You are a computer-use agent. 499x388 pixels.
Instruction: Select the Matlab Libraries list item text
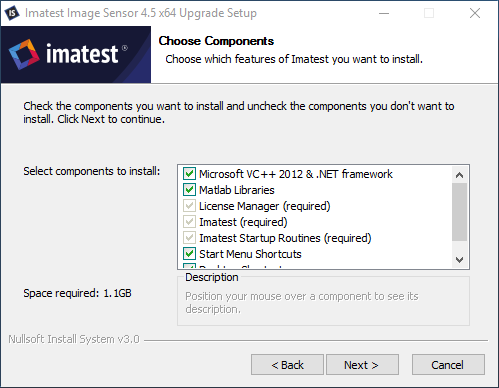[237, 190]
